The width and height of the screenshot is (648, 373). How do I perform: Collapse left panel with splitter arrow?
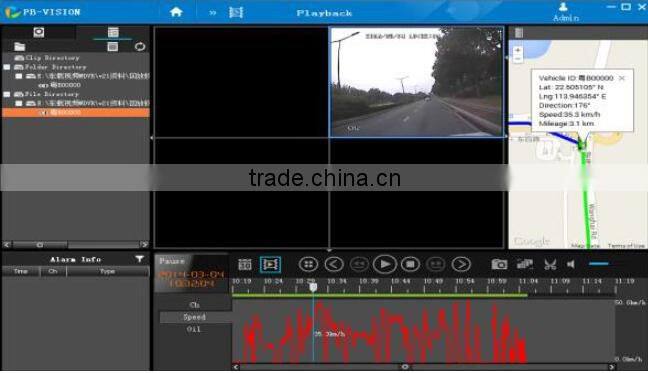coord(152,138)
